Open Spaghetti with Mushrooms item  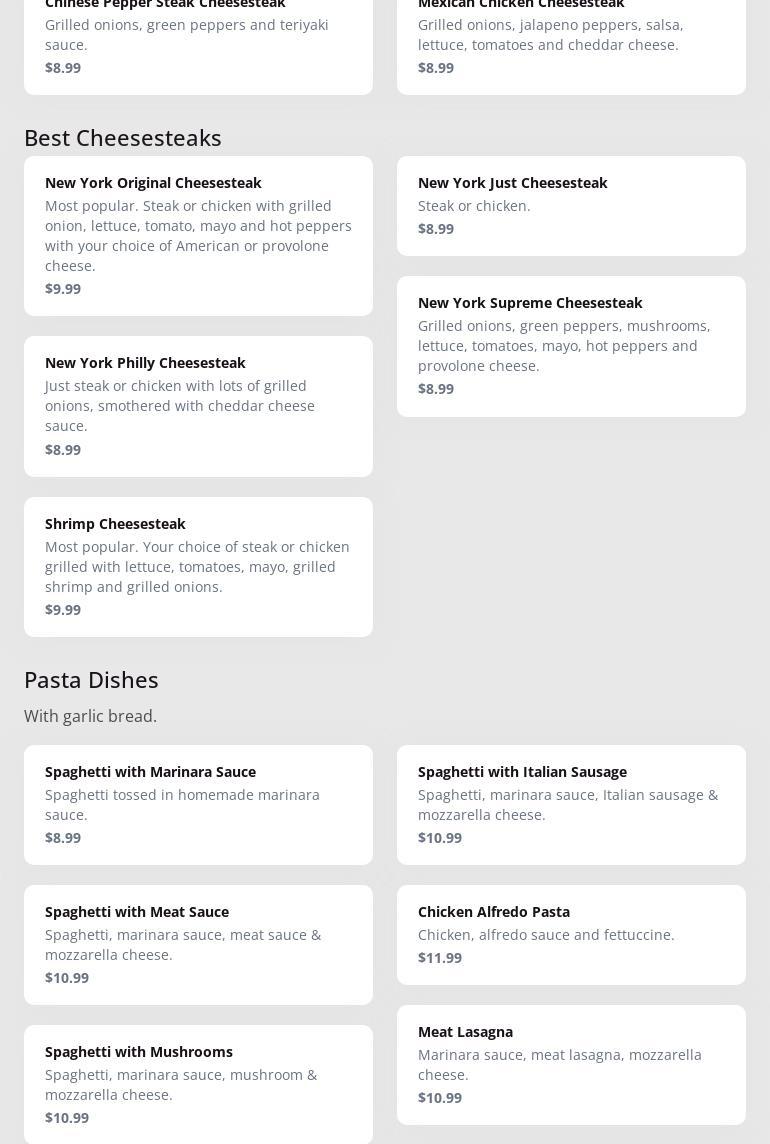click(x=198, y=1084)
